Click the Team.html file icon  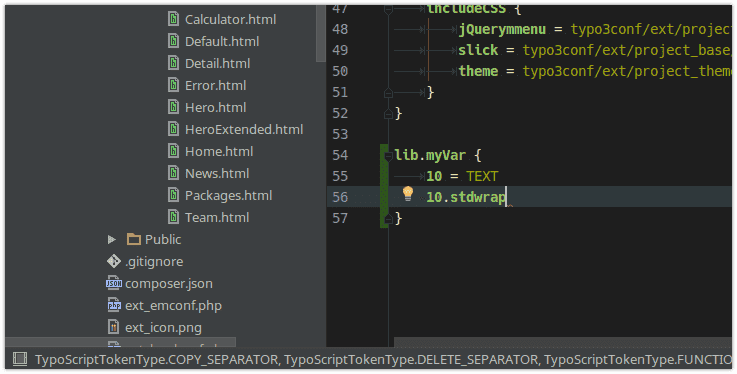(x=173, y=218)
